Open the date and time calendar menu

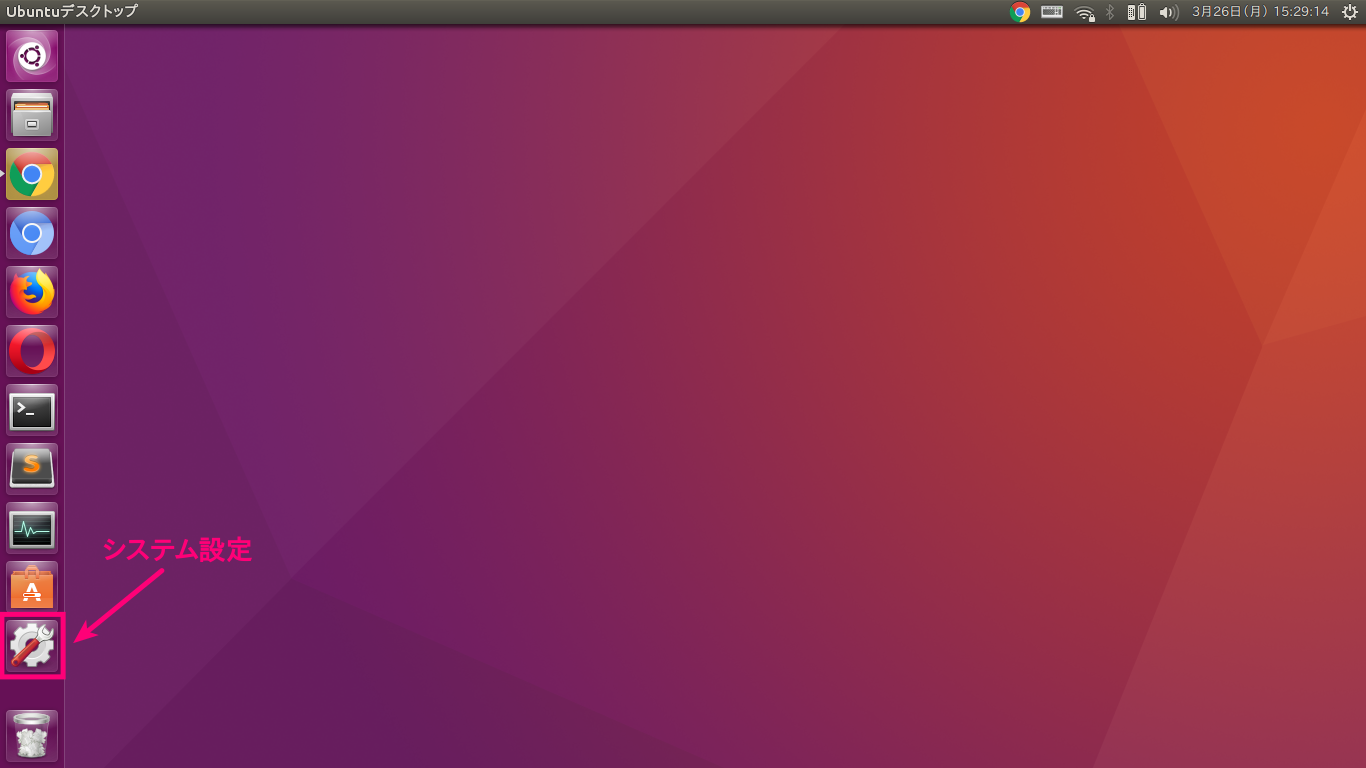(1260, 12)
